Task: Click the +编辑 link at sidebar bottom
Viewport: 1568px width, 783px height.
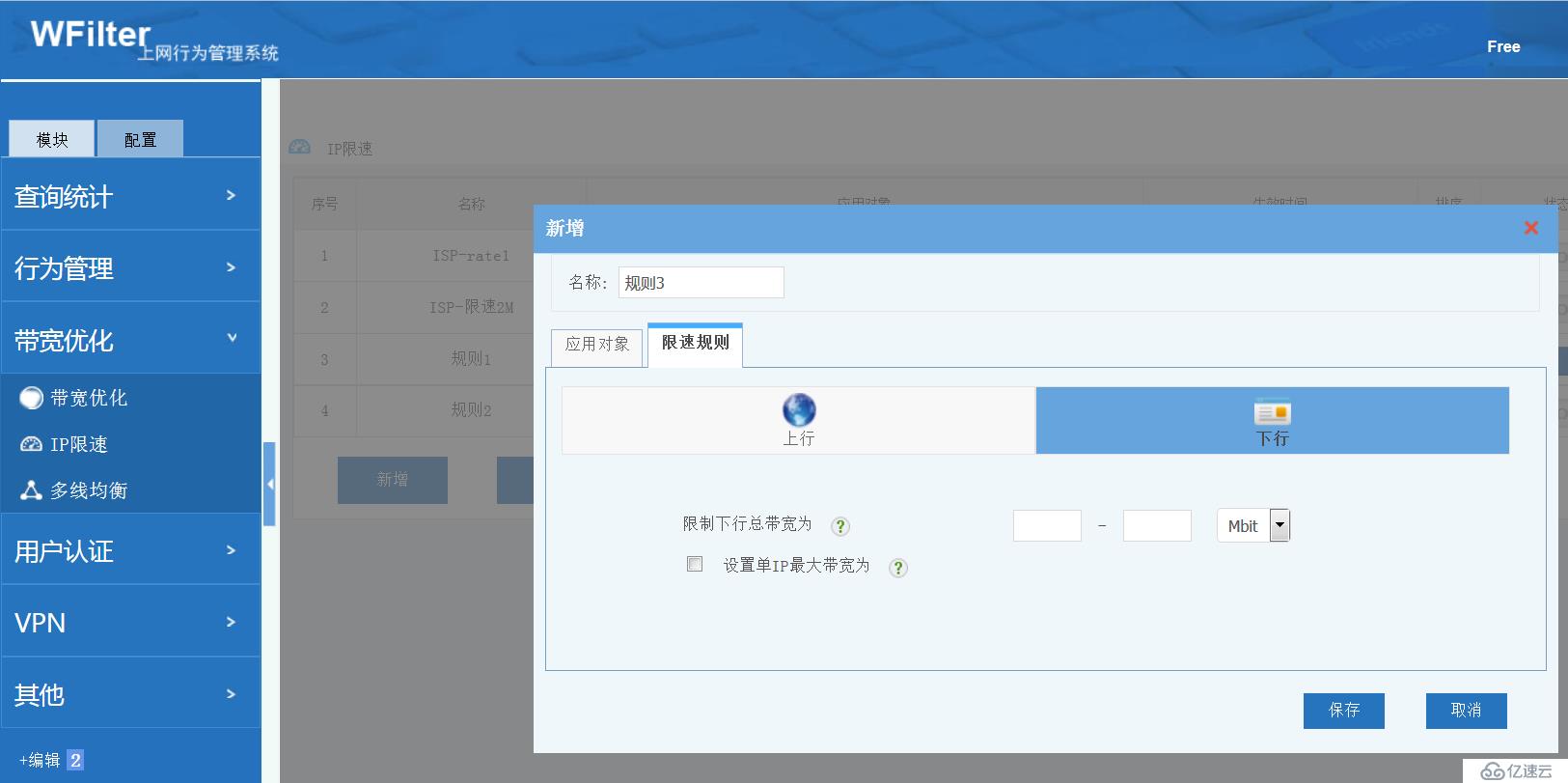Action: pos(40,760)
